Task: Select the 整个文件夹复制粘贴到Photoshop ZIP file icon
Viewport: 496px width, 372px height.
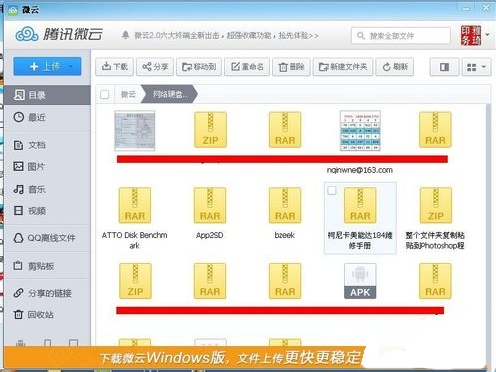Action: click(436, 205)
